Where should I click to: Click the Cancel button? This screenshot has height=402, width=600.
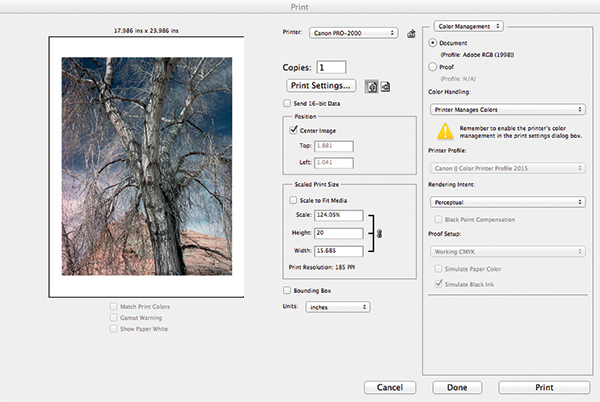(x=390, y=387)
